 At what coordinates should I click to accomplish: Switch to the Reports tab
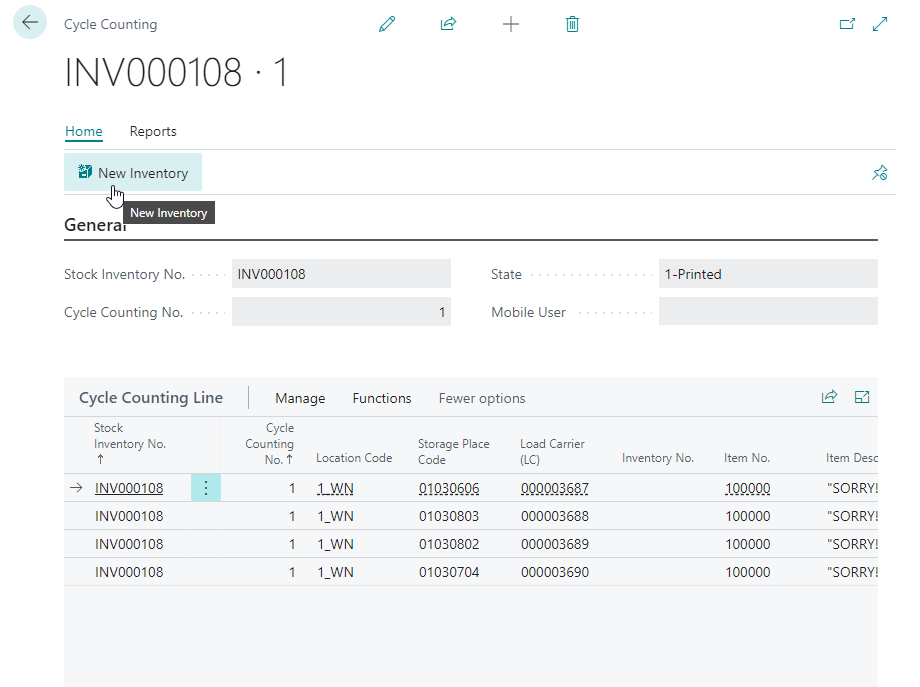(x=153, y=131)
